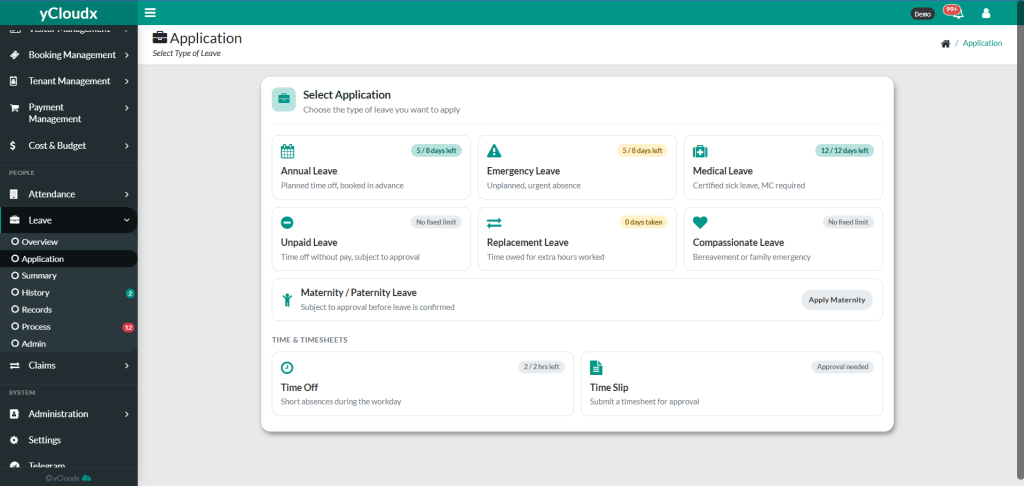Click the Emergency Leave warning triangle icon
The width and height of the screenshot is (1024, 486).
click(494, 151)
